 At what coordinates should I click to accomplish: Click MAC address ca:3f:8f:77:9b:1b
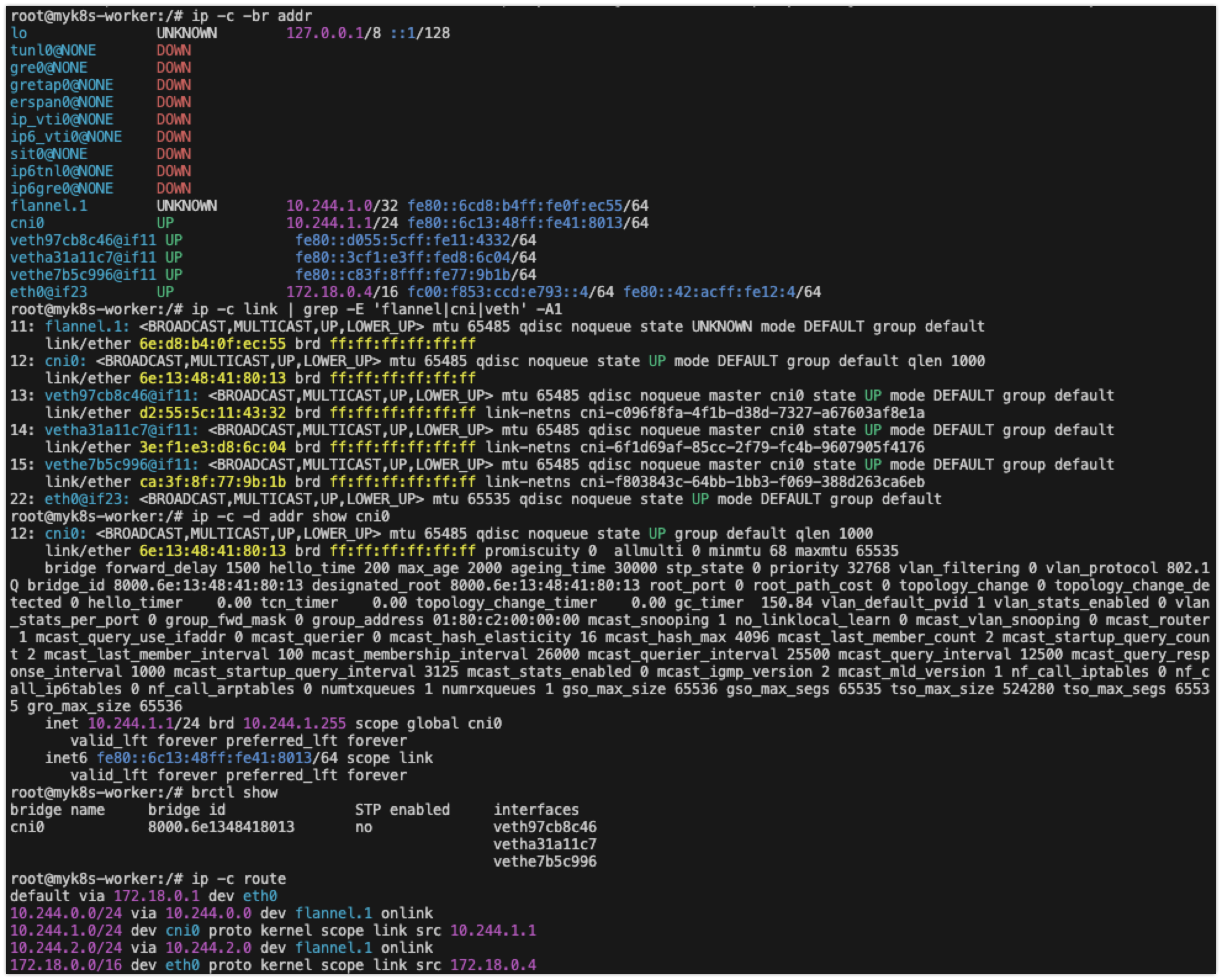coord(212,481)
